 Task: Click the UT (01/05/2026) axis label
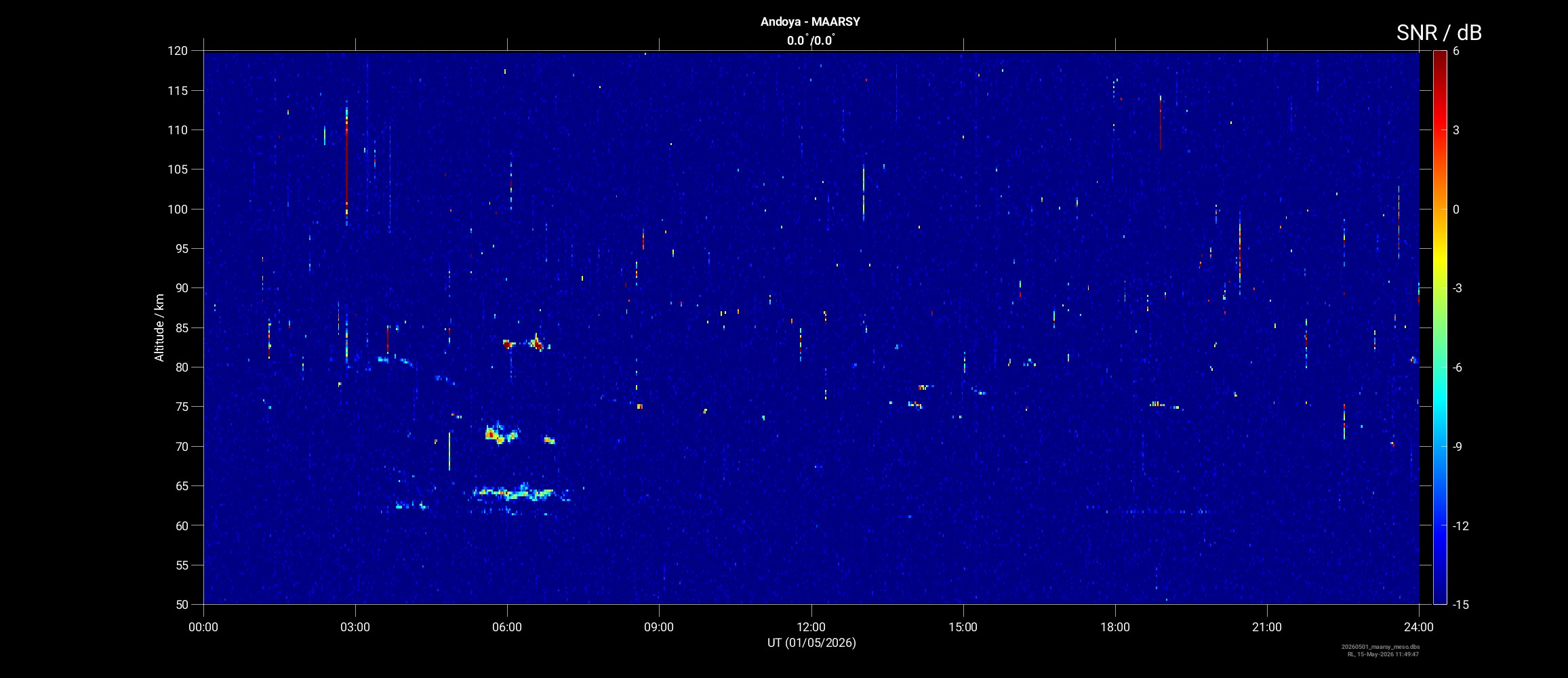click(x=811, y=643)
